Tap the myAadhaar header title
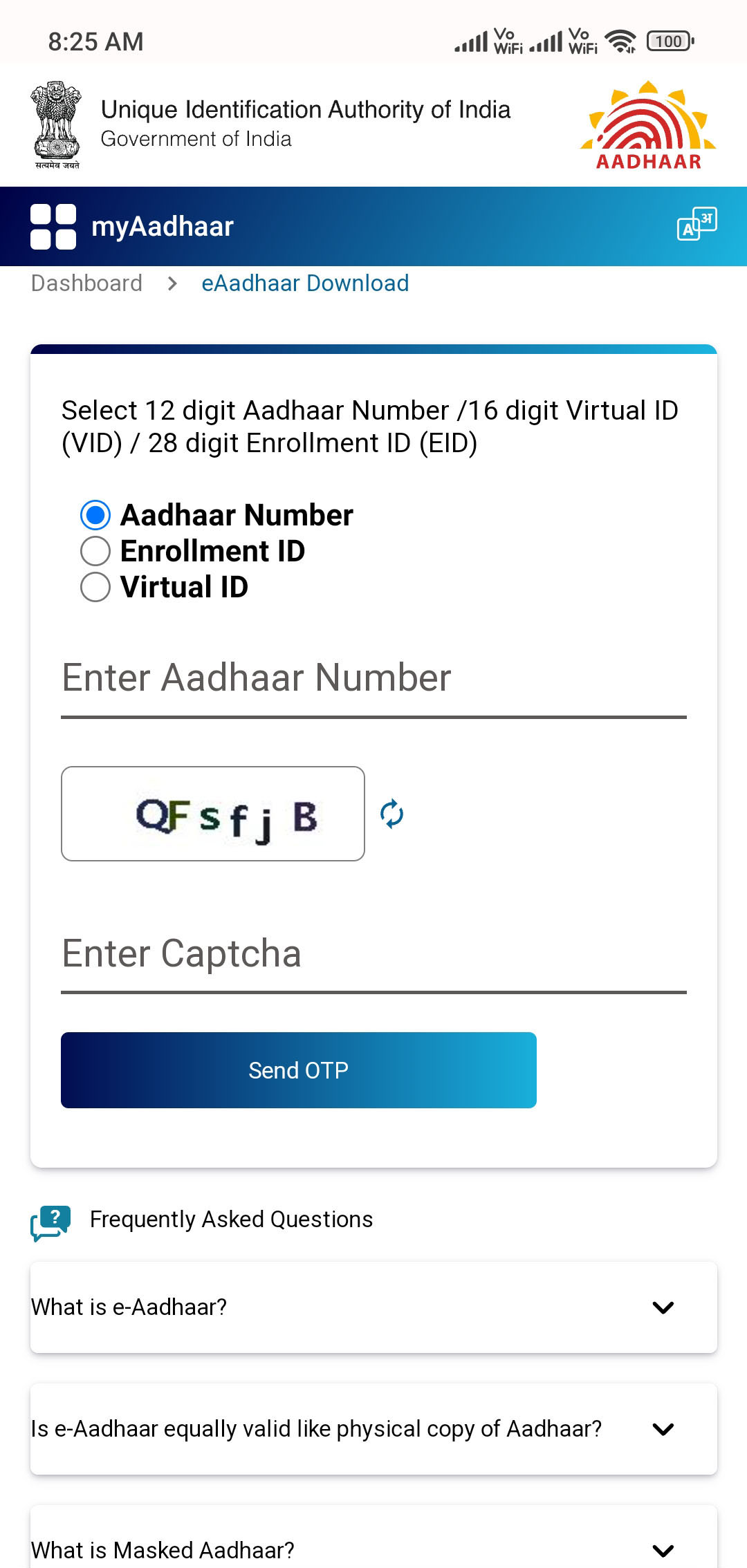 coord(163,227)
